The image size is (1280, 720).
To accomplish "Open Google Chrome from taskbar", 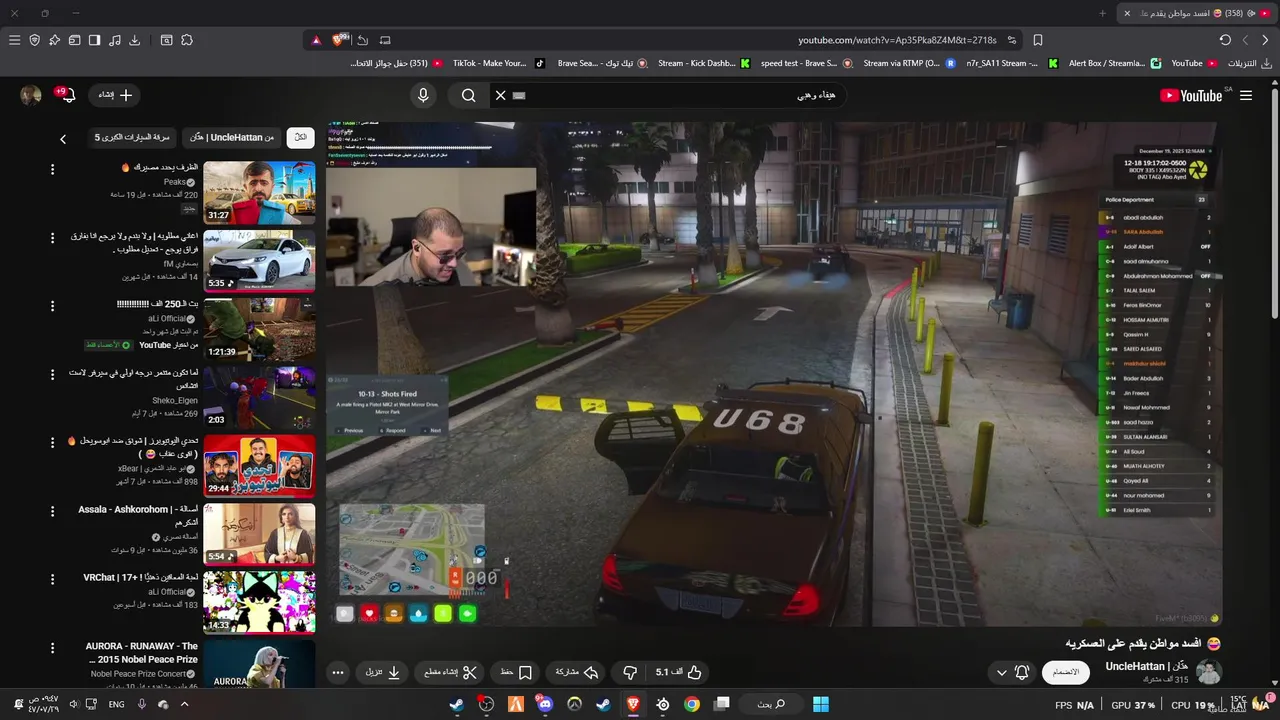I will tap(692, 704).
